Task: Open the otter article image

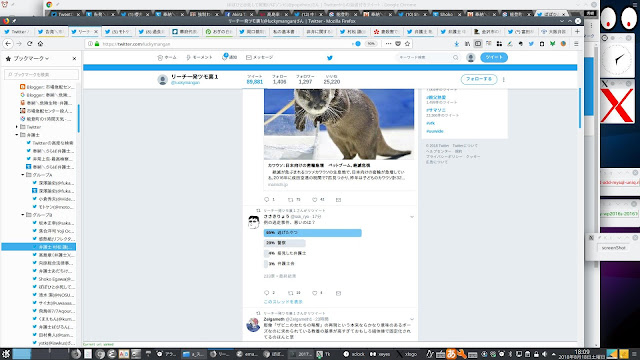Action: tap(339, 124)
